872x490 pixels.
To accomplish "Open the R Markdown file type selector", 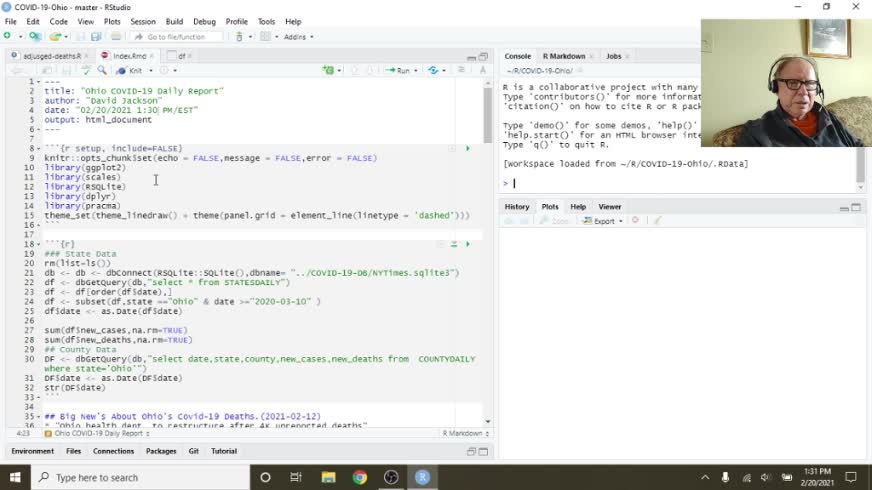I will coord(466,433).
